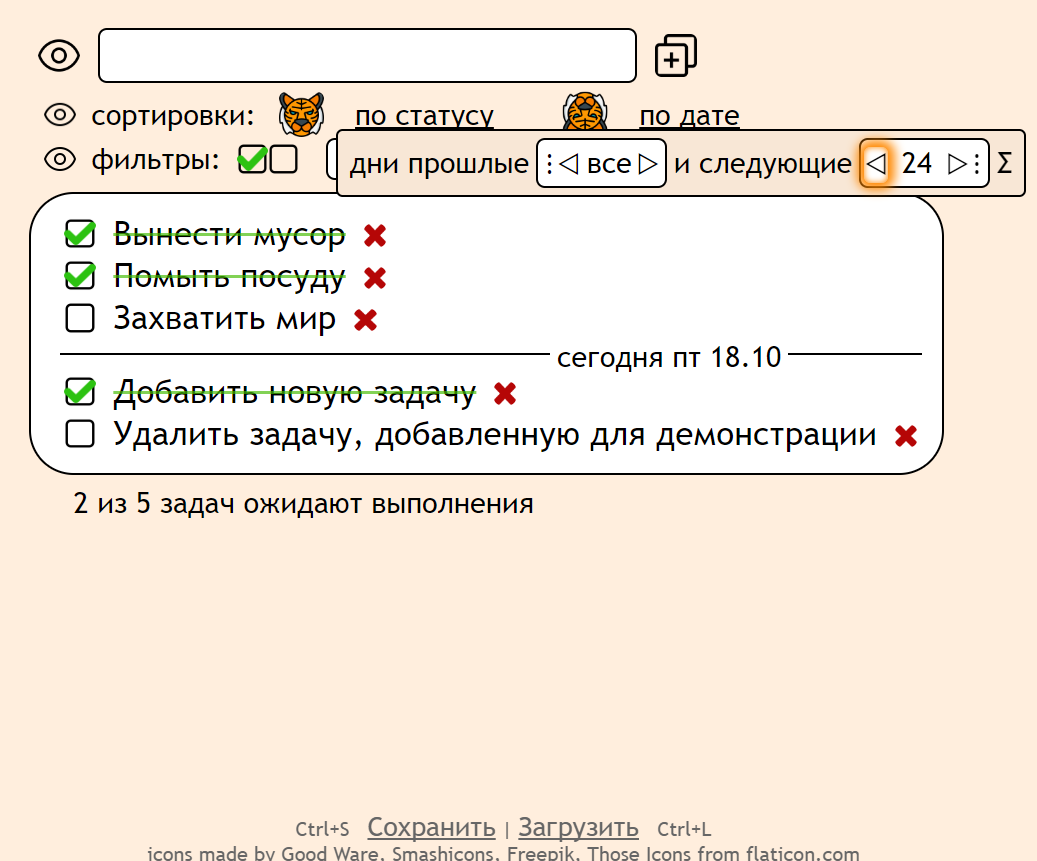The width and height of the screenshot is (1037, 861).
Task: Click the Сохранить link
Action: (431, 827)
